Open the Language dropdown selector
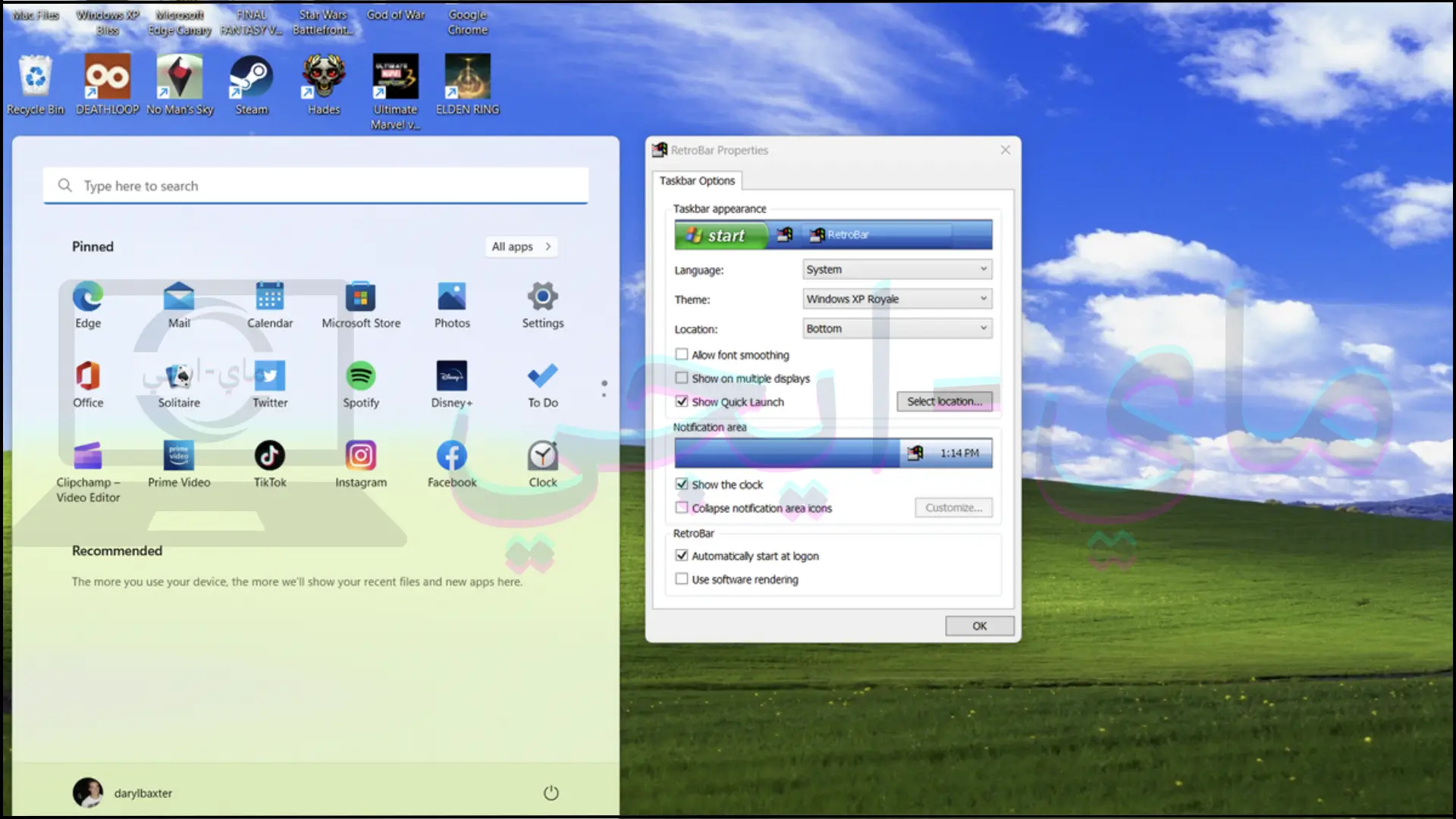The image size is (1456, 819). point(896,268)
